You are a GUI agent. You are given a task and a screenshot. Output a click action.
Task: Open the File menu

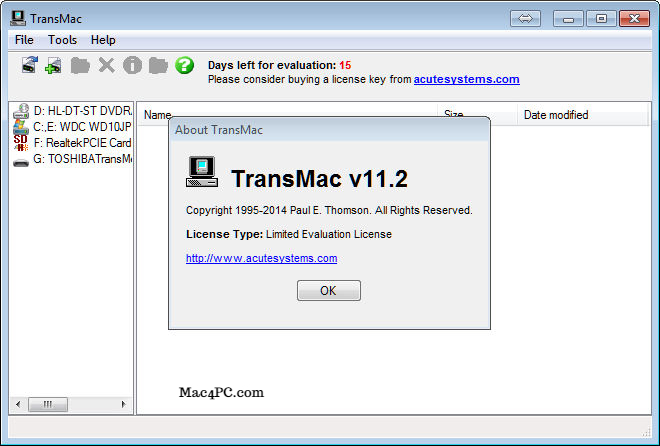click(24, 40)
